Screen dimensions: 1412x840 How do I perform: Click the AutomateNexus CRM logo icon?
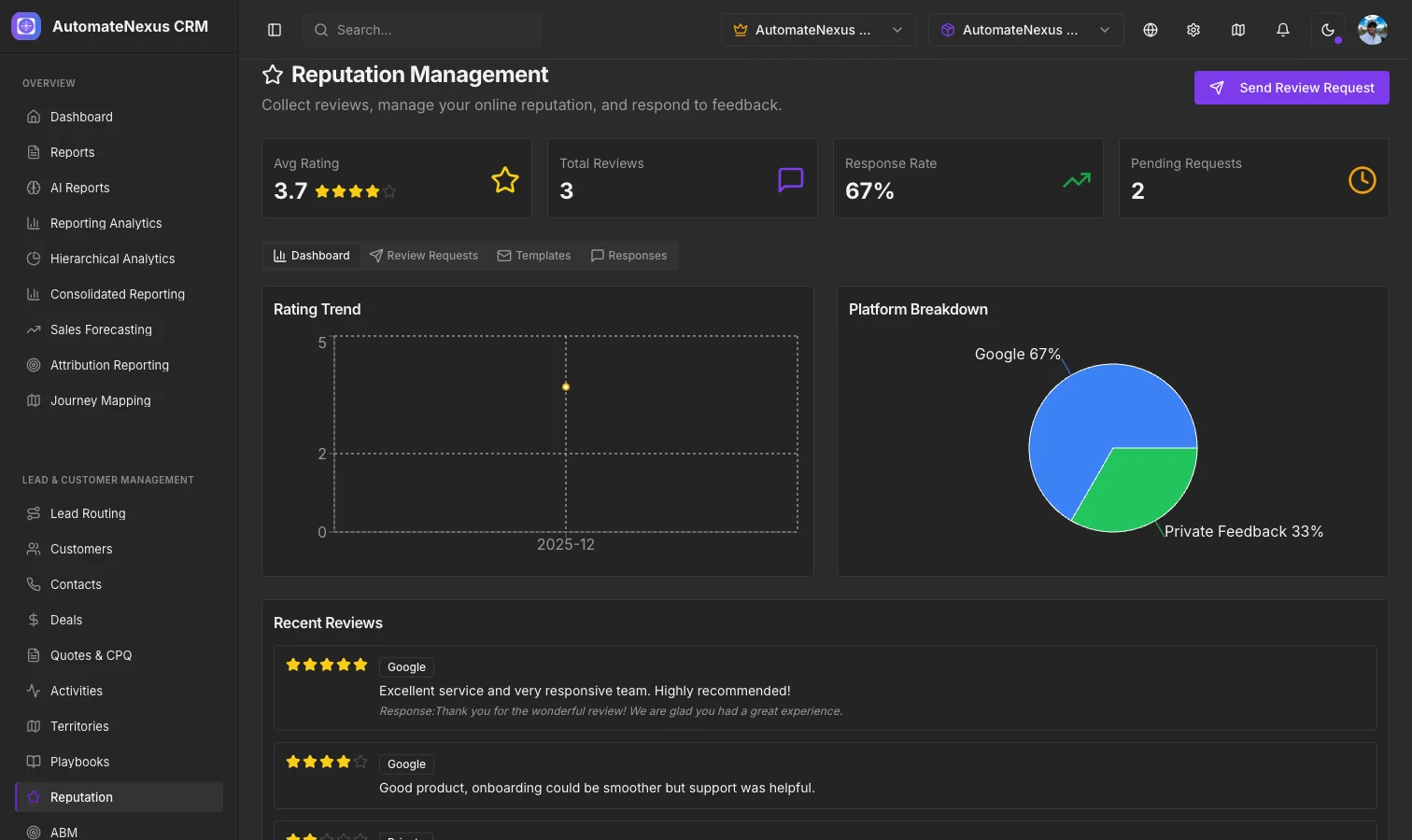[26, 26]
